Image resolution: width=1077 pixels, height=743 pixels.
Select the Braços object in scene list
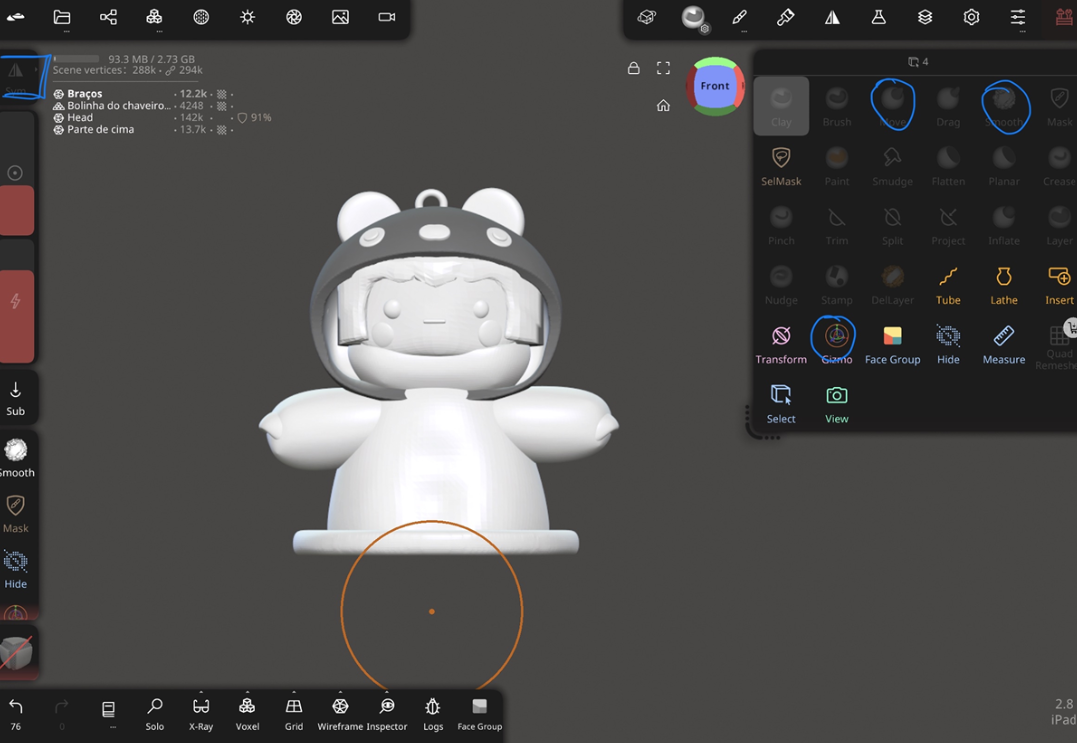(x=84, y=93)
